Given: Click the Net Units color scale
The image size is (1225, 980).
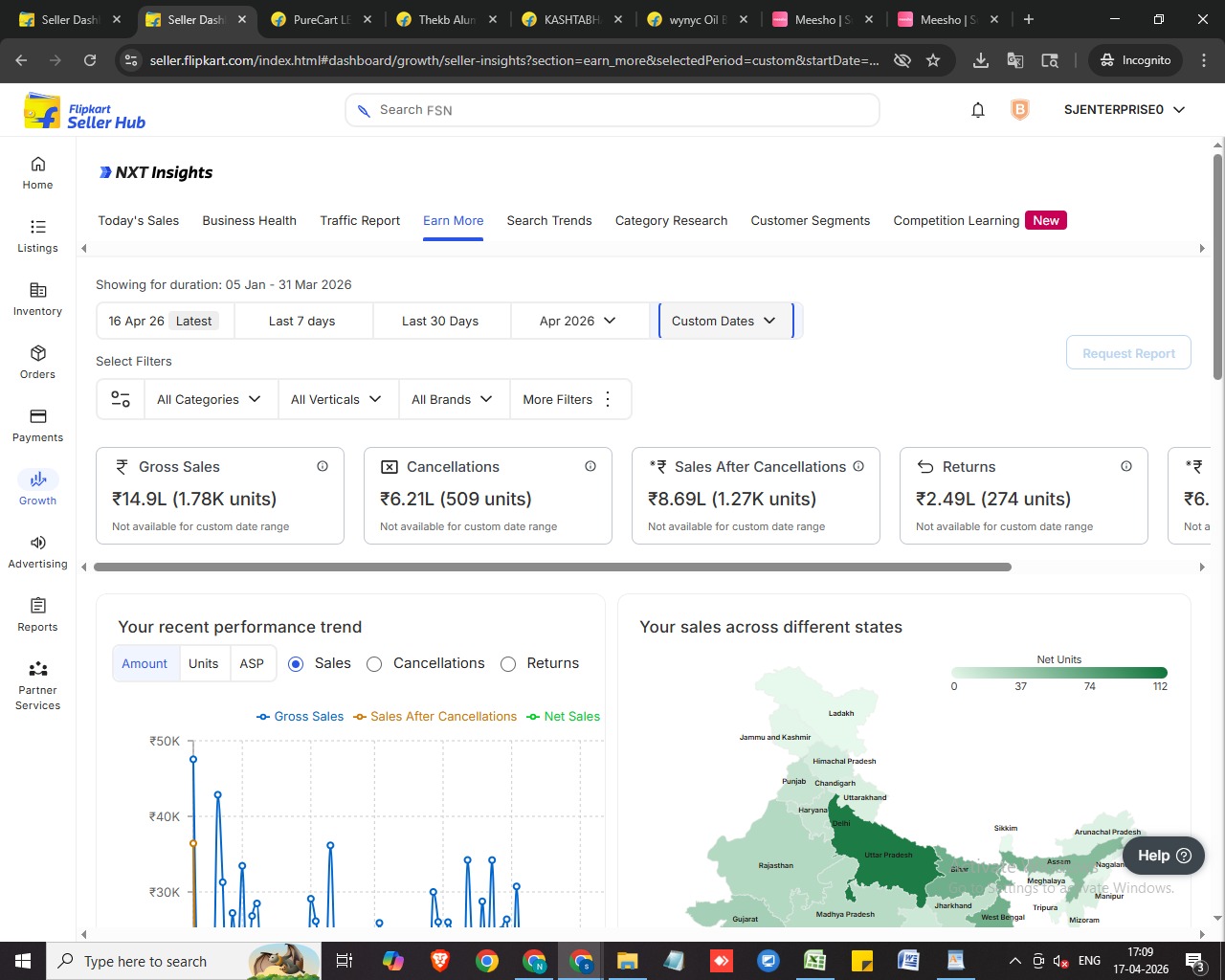Looking at the screenshot, I should pos(1059,673).
